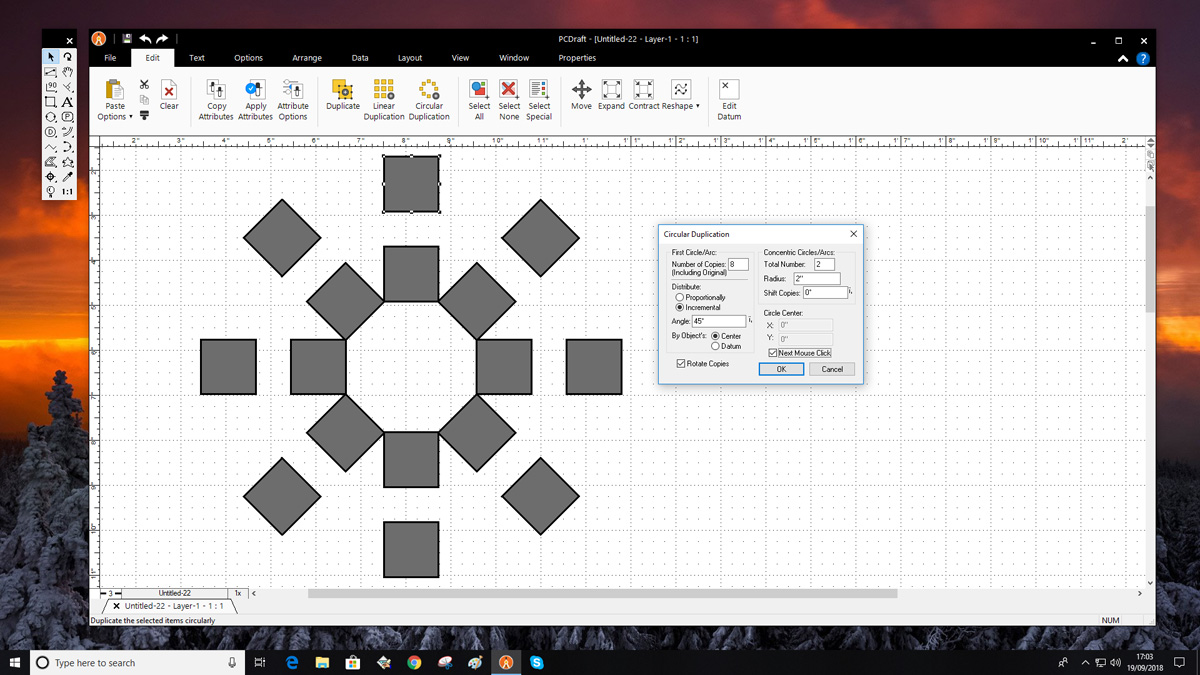Select the Datum radio button

[x=716, y=344]
